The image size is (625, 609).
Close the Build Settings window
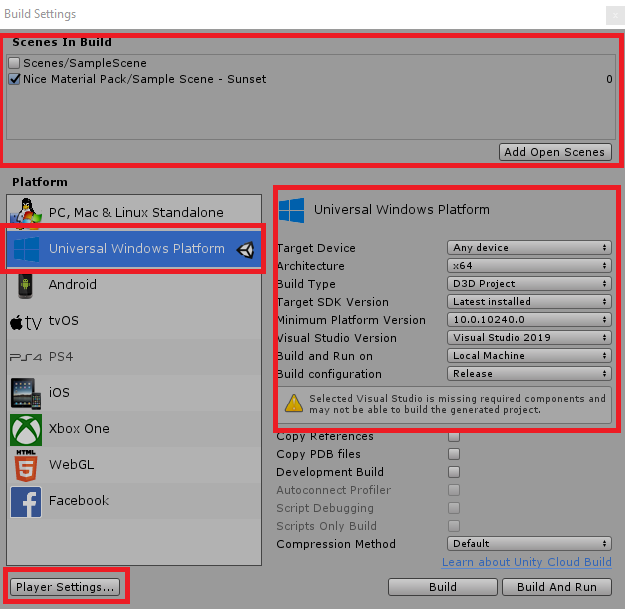pyautogui.click(x=615, y=16)
